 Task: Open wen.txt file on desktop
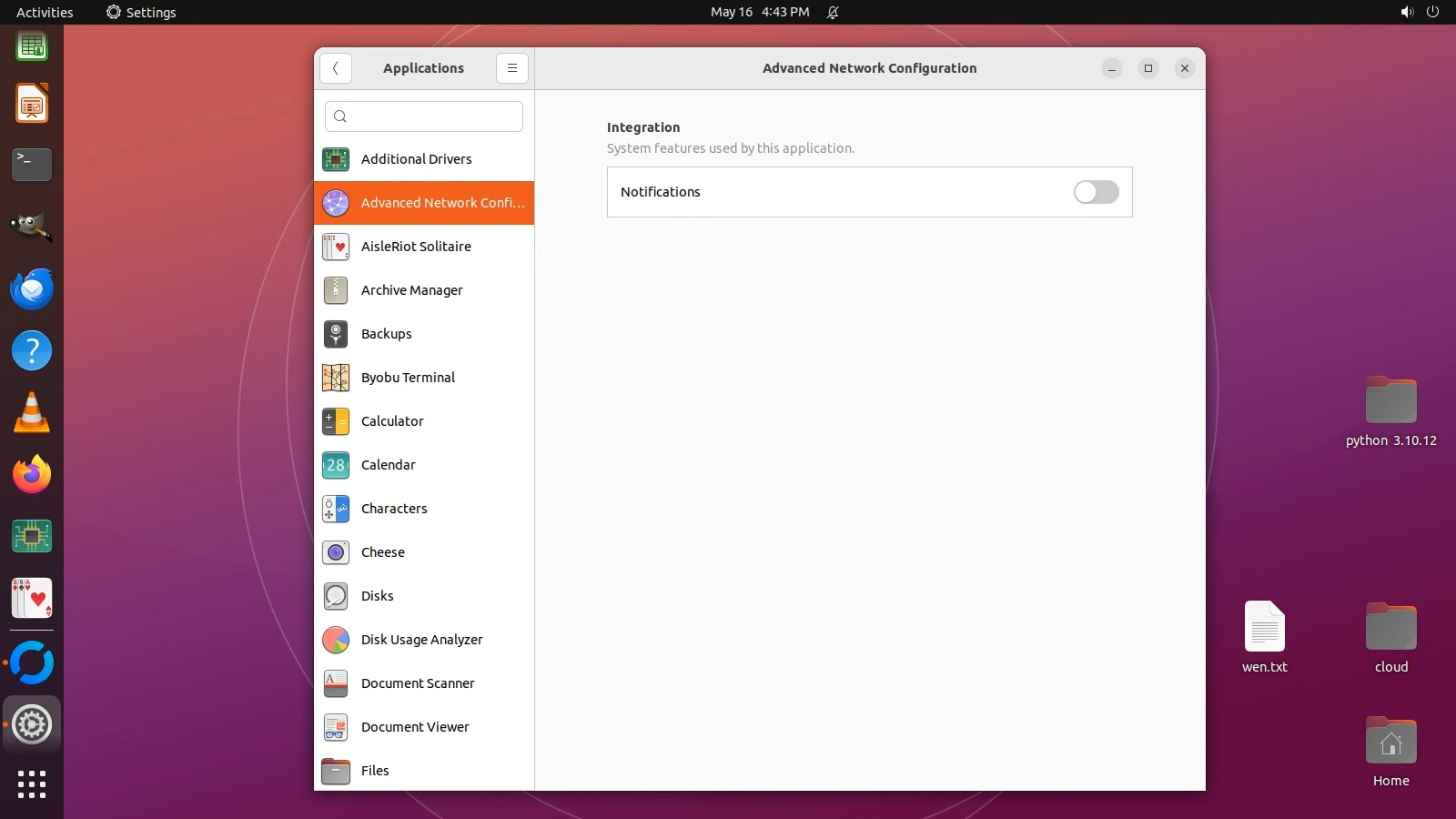coord(1264,637)
